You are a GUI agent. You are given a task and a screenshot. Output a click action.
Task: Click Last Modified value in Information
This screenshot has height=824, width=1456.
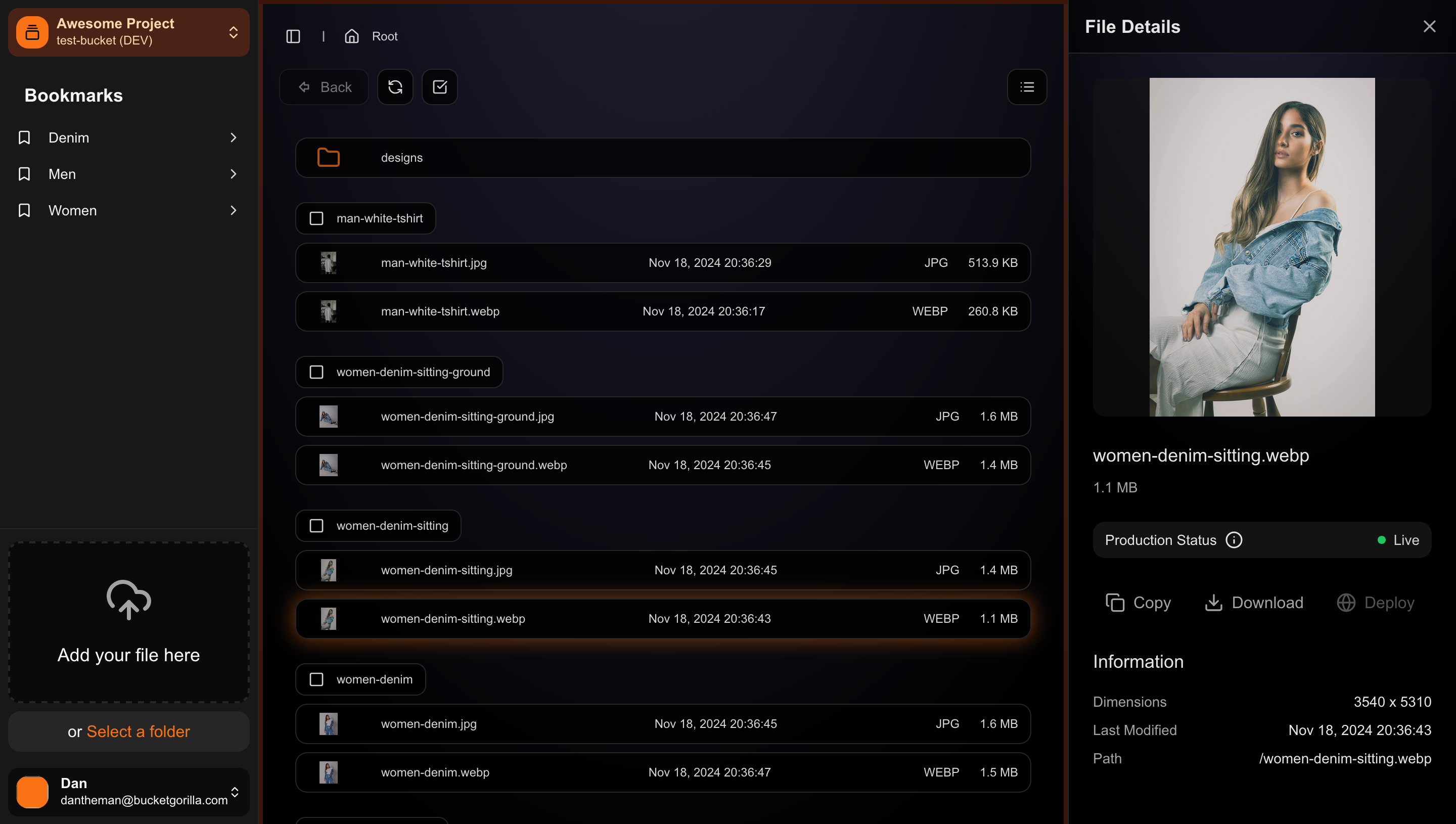point(1360,730)
